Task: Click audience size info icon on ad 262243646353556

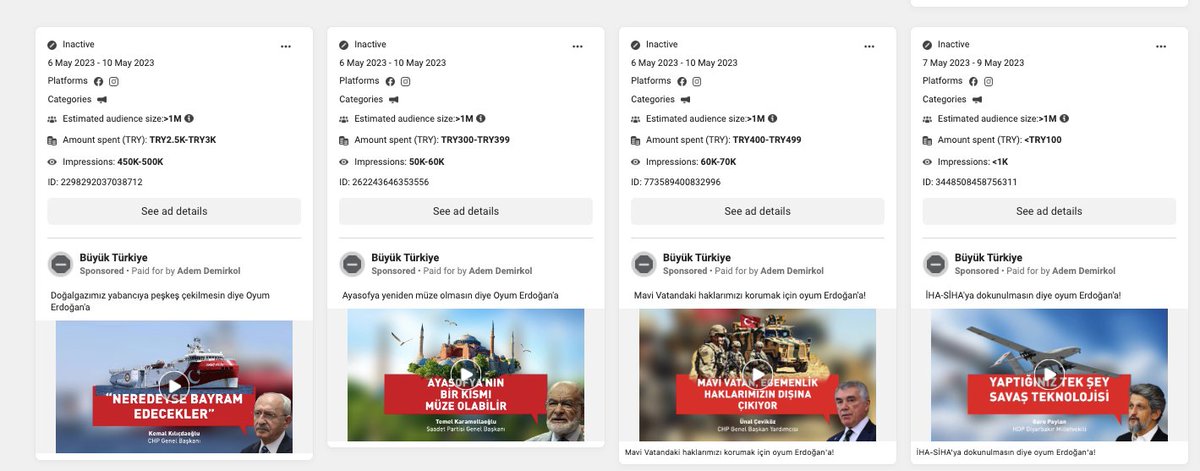Action: 481,118
